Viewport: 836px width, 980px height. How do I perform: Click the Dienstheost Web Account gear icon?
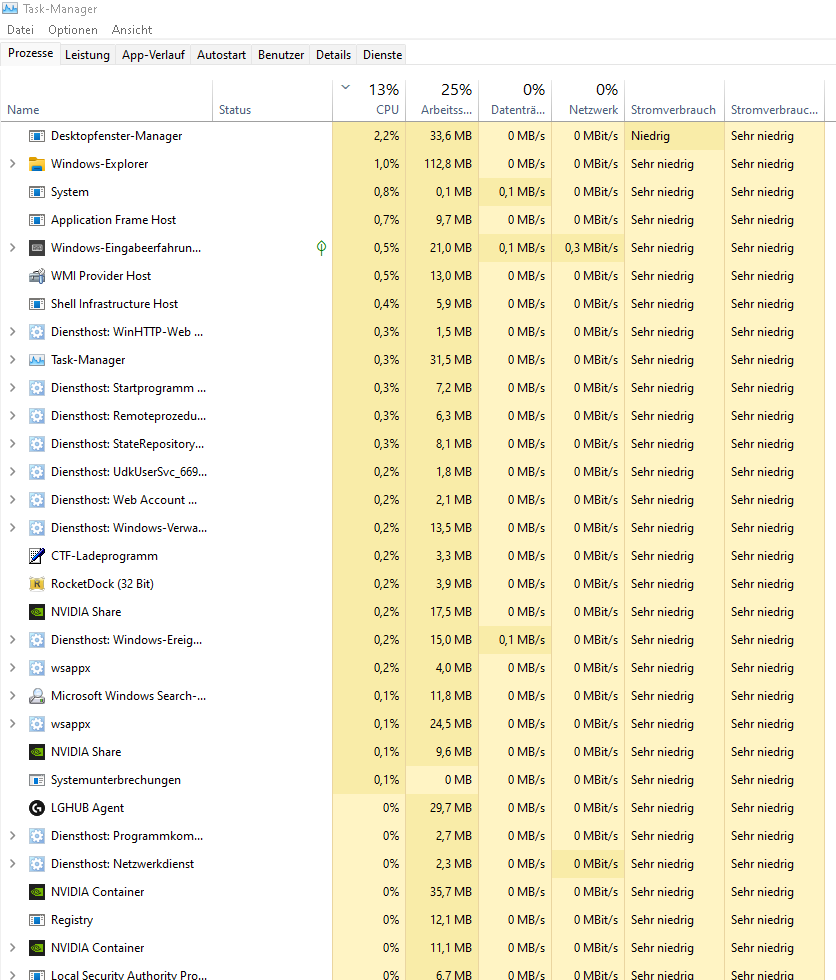37,500
